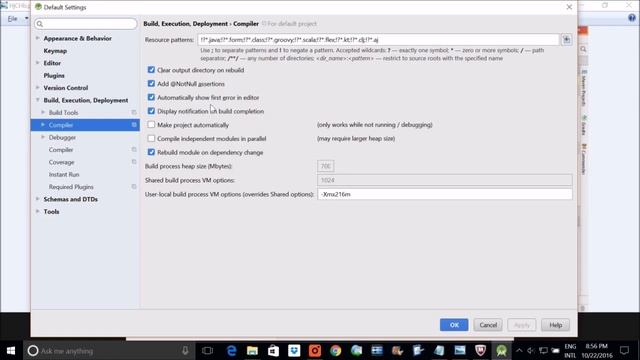The width and height of the screenshot is (640, 360).
Task: Uncheck Automatically show first error in editor
Action: click(x=151, y=97)
